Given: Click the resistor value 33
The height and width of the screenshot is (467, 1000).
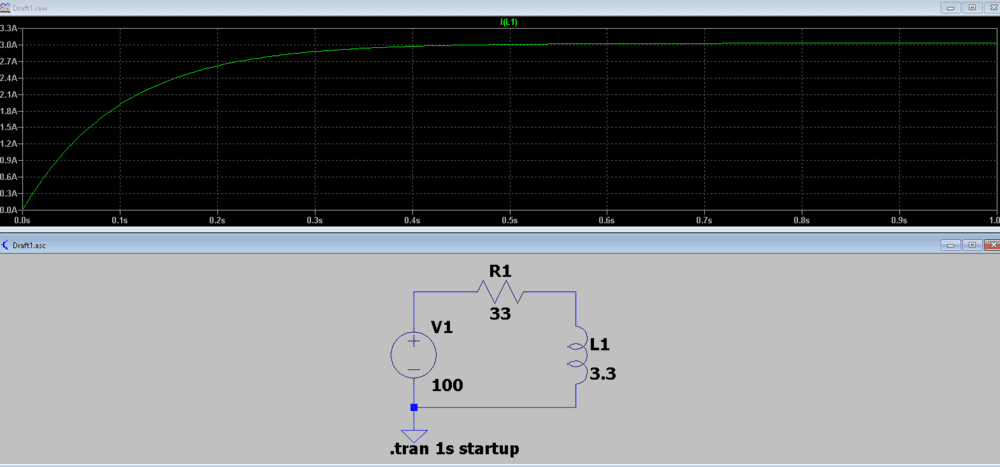Looking at the screenshot, I should point(501,314).
